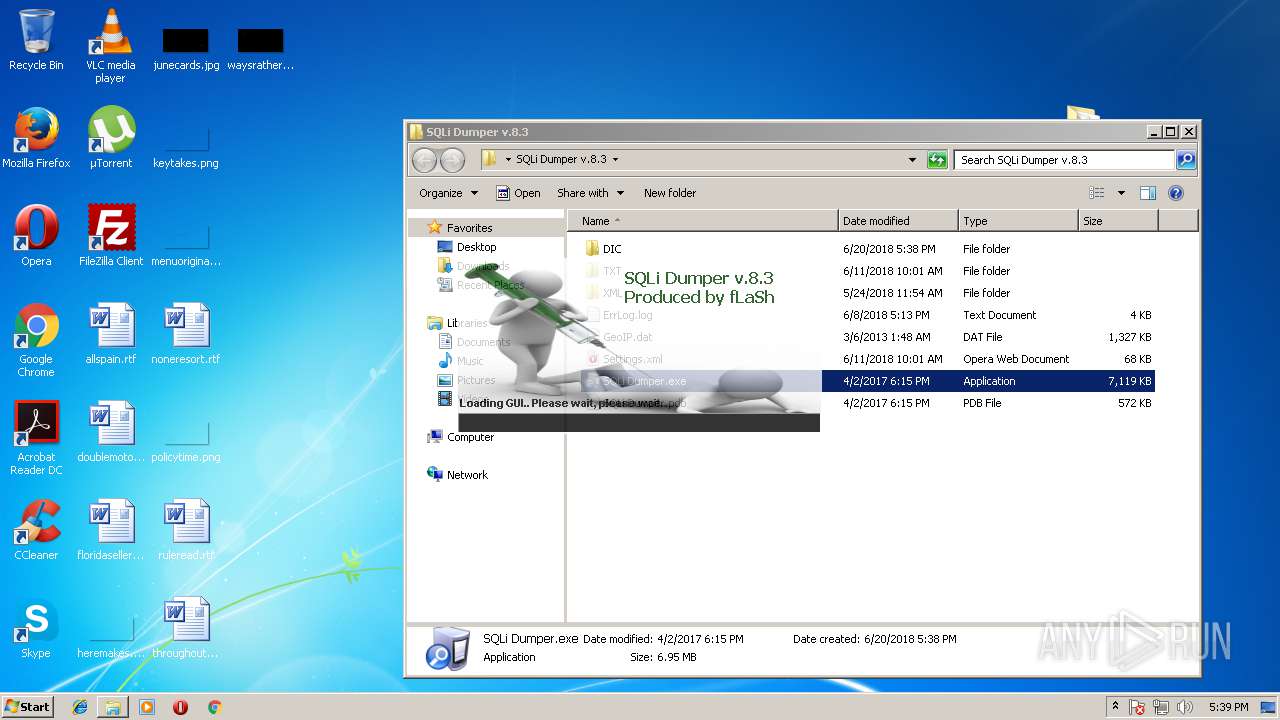Select junecards.jpg file on desktop
This screenshot has width=1280, height=720.
pyautogui.click(x=185, y=48)
